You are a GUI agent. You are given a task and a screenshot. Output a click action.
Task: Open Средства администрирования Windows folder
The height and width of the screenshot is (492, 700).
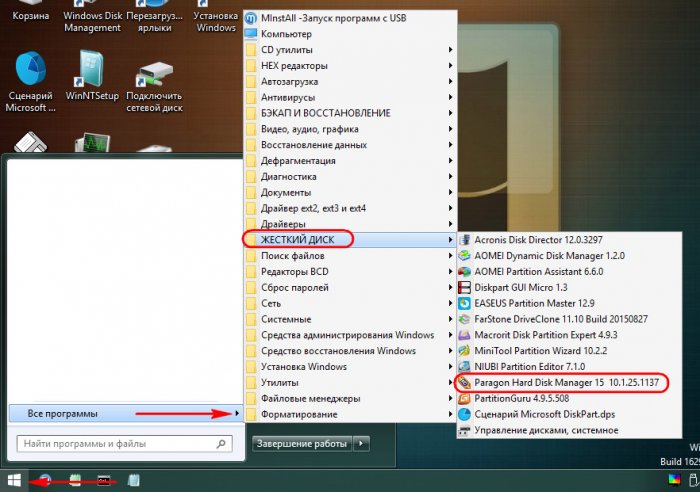click(350, 335)
